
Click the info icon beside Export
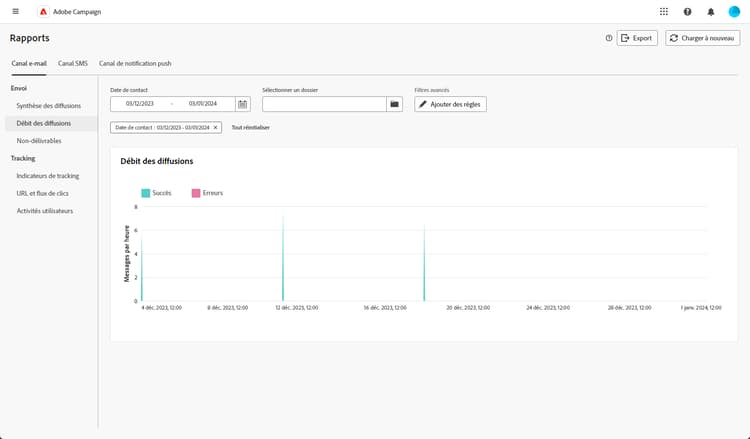point(608,38)
